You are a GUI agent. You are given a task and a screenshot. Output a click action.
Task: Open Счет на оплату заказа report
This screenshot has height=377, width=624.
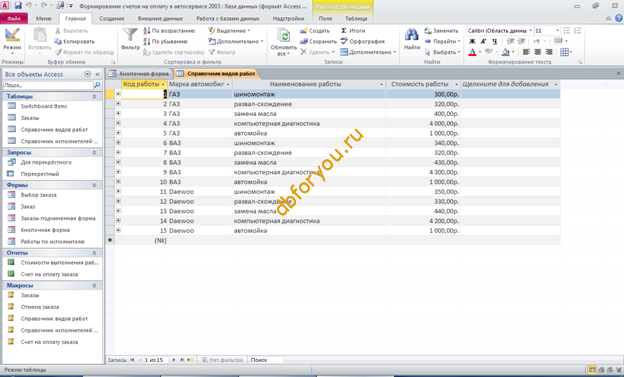[x=49, y=274]
